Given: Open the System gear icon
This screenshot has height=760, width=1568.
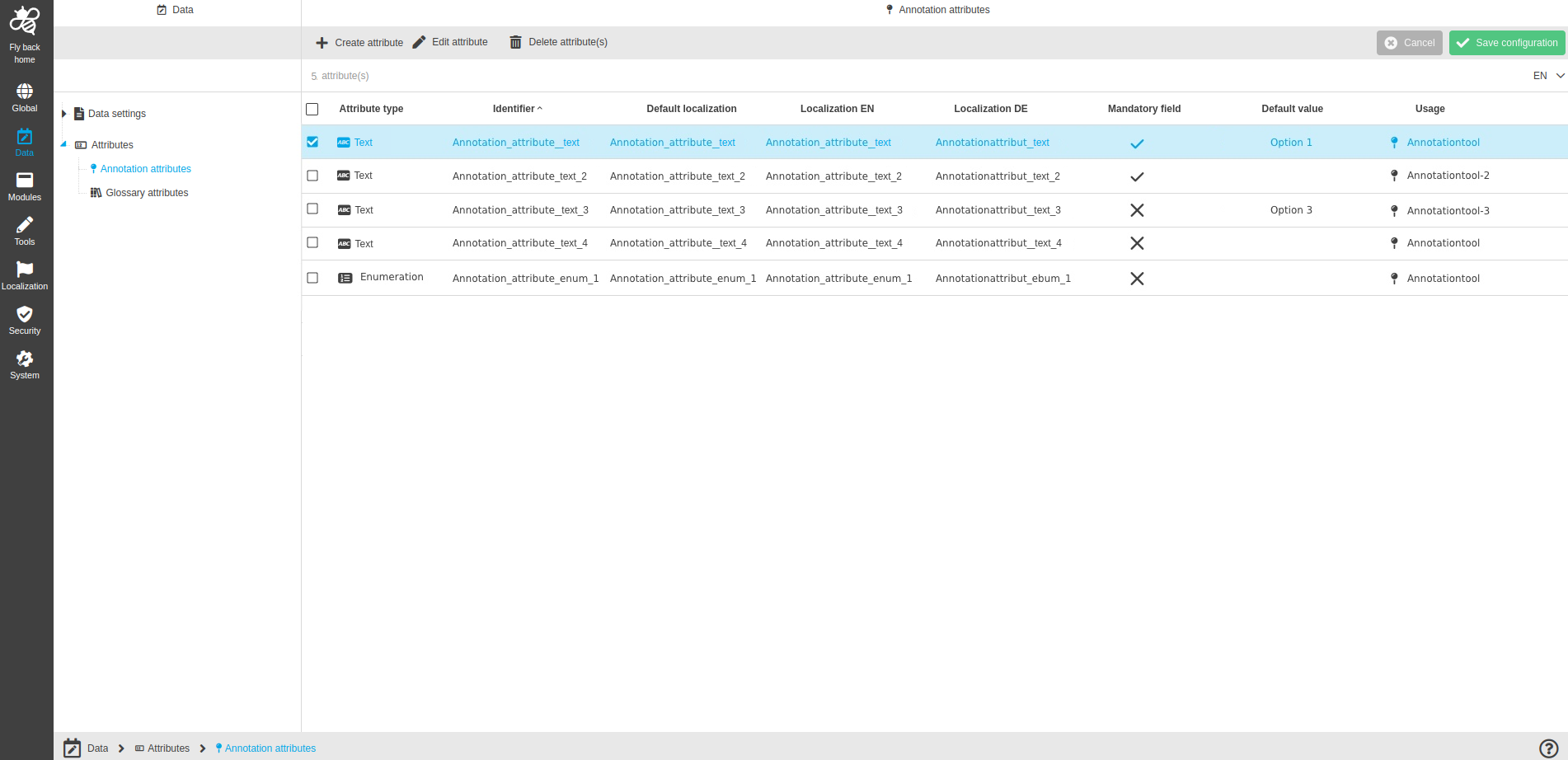Looking at the screenshot, I should click(x=25, y=359).
